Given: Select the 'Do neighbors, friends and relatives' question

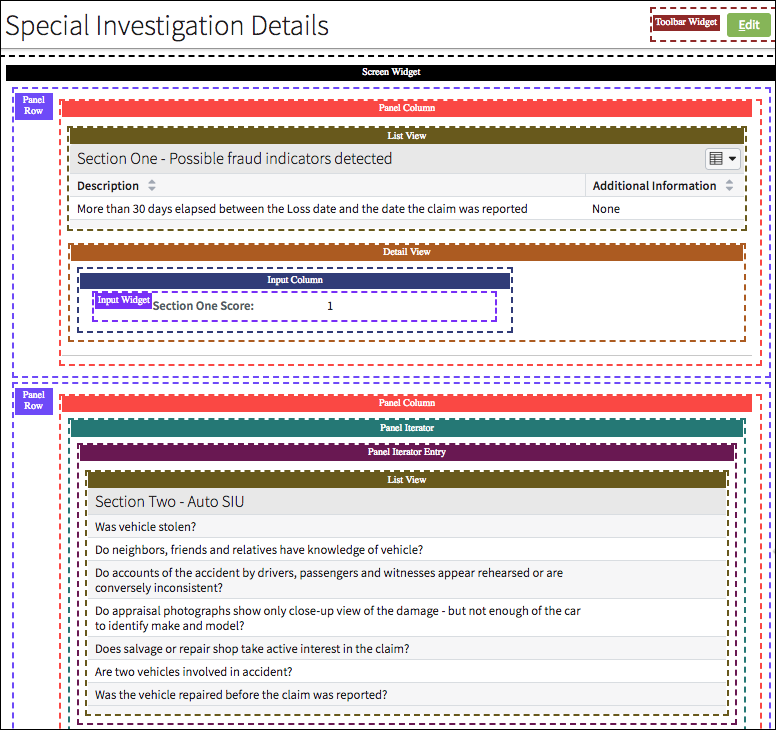Looking at the screenshot, I should pyautogui.click(x=259, y=550).
